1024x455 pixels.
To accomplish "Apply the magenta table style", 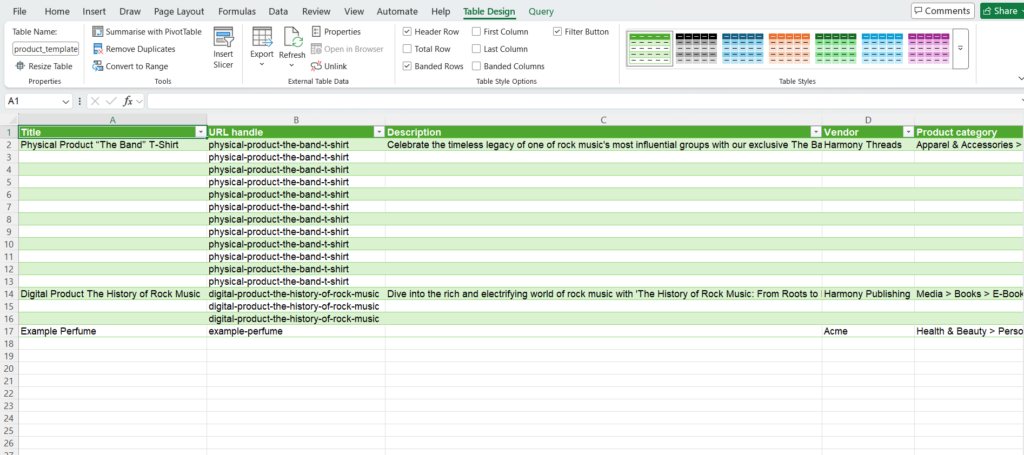I will coord(929,48).
